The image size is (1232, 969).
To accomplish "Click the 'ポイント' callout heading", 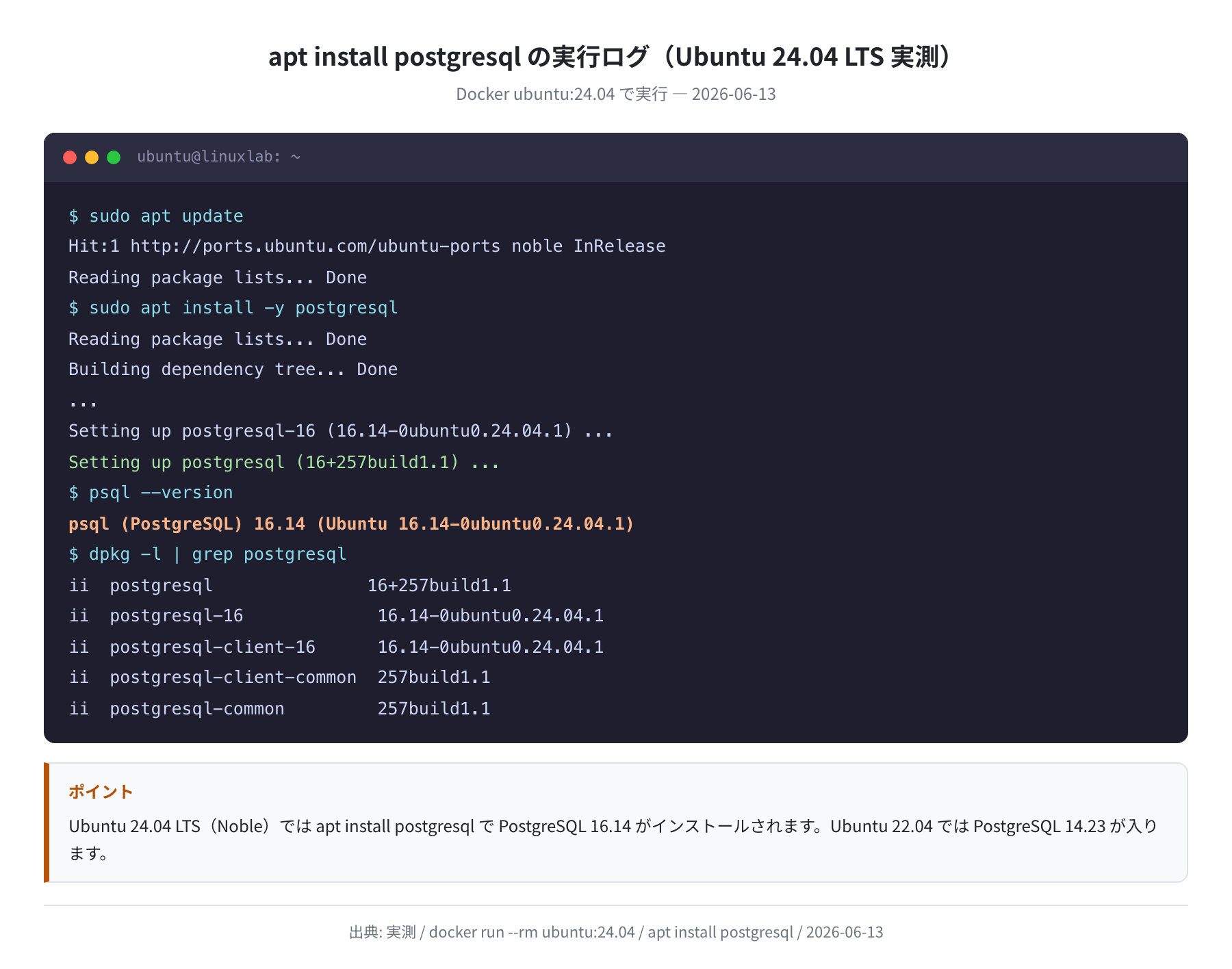I will point(101,792).
